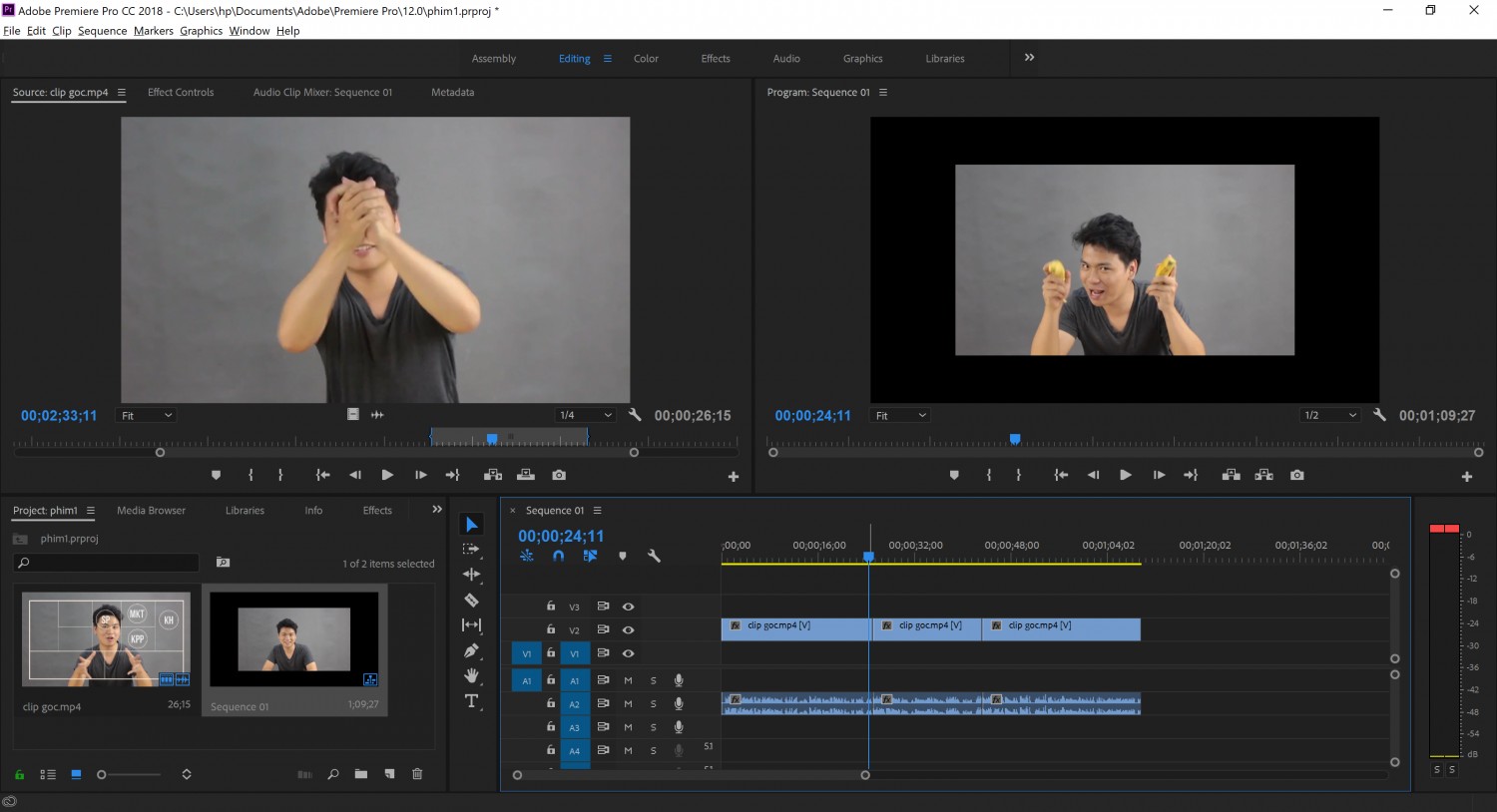
Task: Open the Sequence menu
Action: (x=103, y=31)
